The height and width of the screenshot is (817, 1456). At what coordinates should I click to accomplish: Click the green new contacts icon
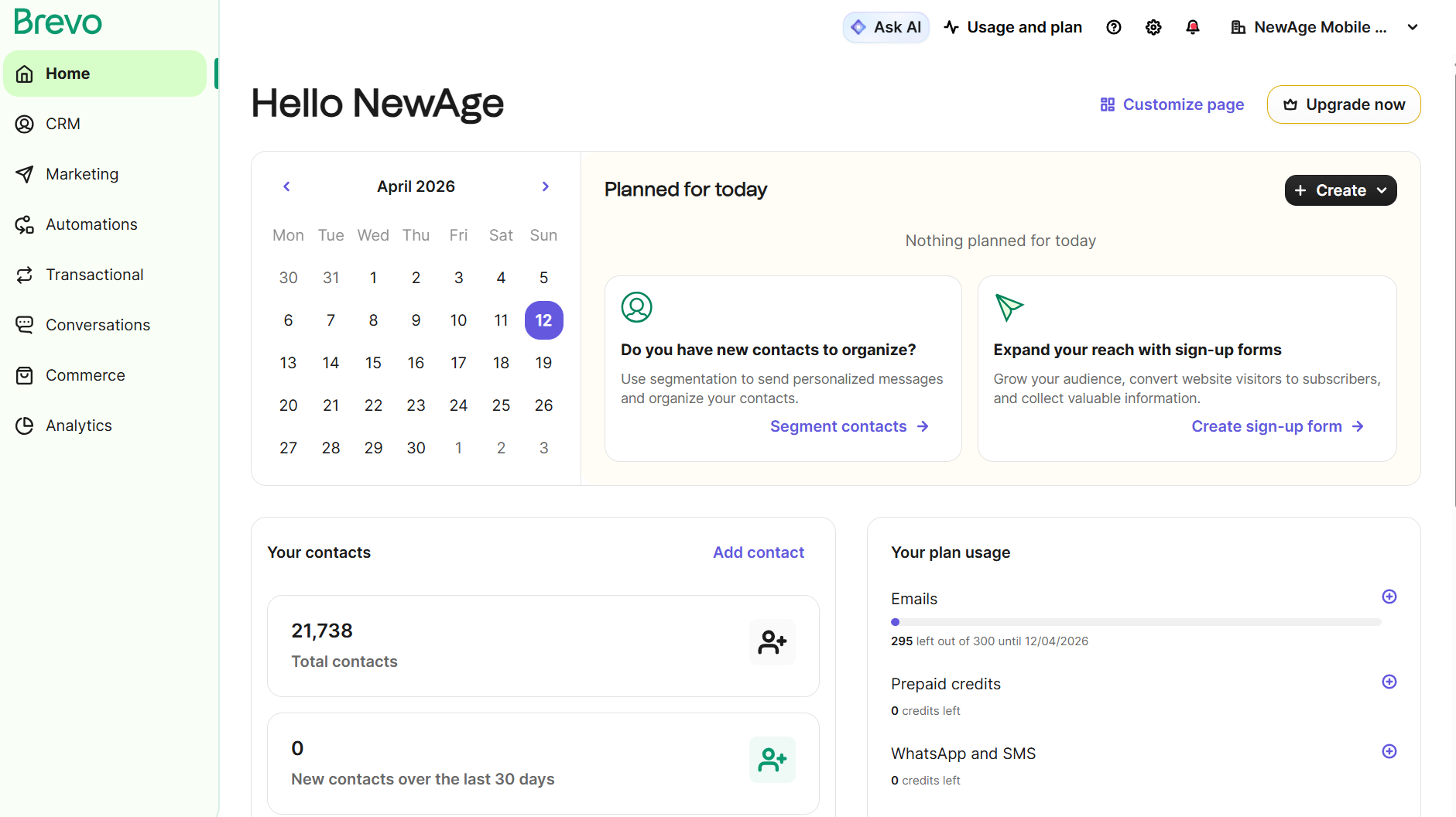772,760
